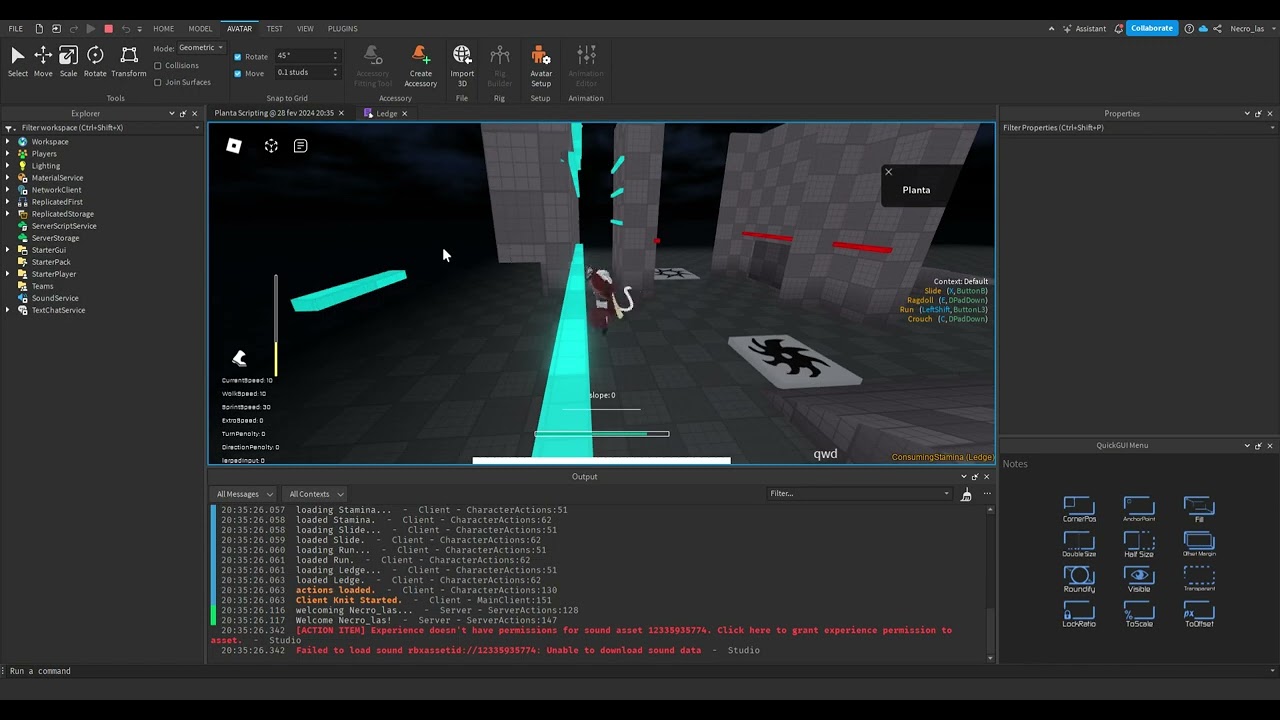Viewport: 1280px width, 720px height.
Task: Click the Rotate snap 45° value field
Action: coord(306,57)
